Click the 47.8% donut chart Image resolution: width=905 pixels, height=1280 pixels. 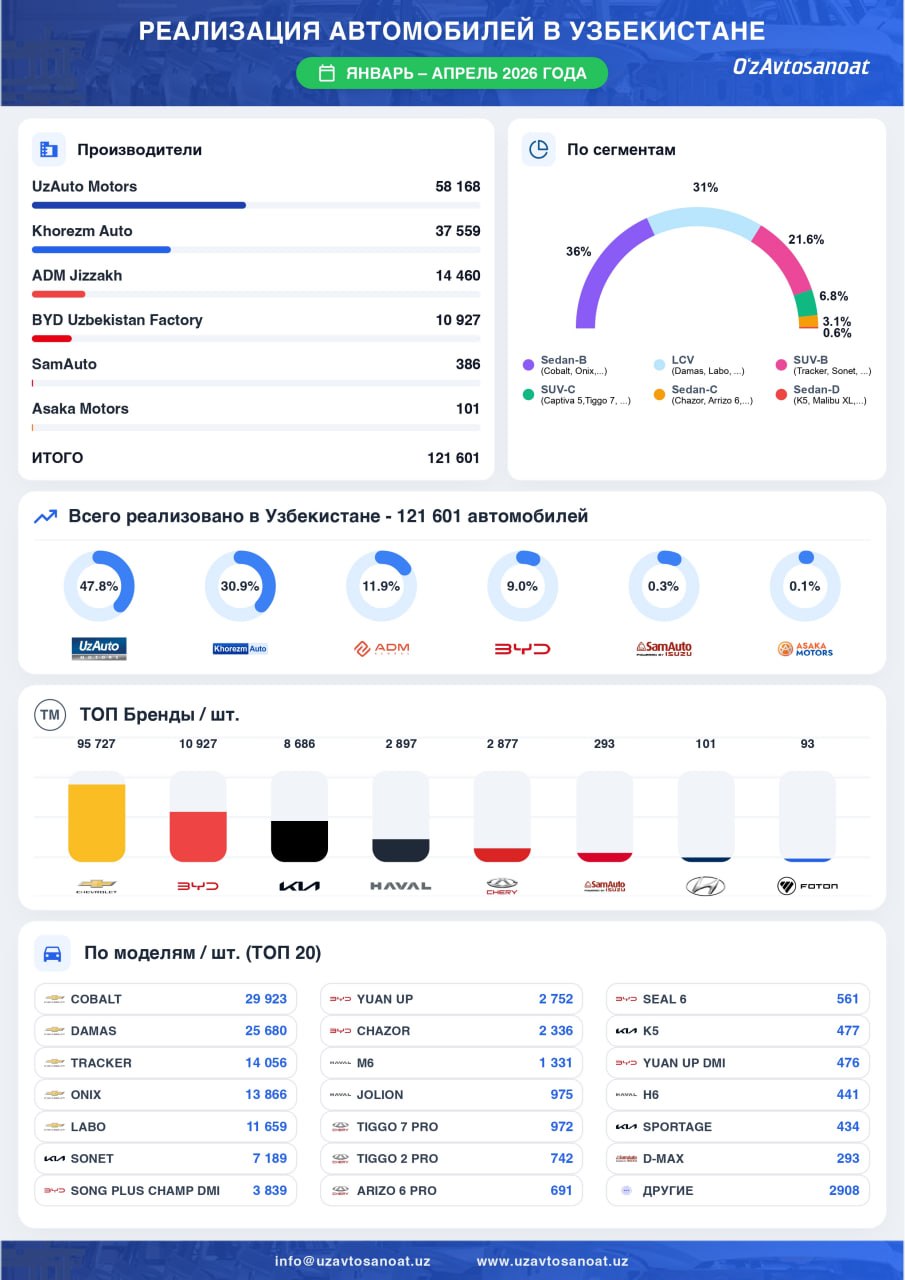(x=99, y=586)
